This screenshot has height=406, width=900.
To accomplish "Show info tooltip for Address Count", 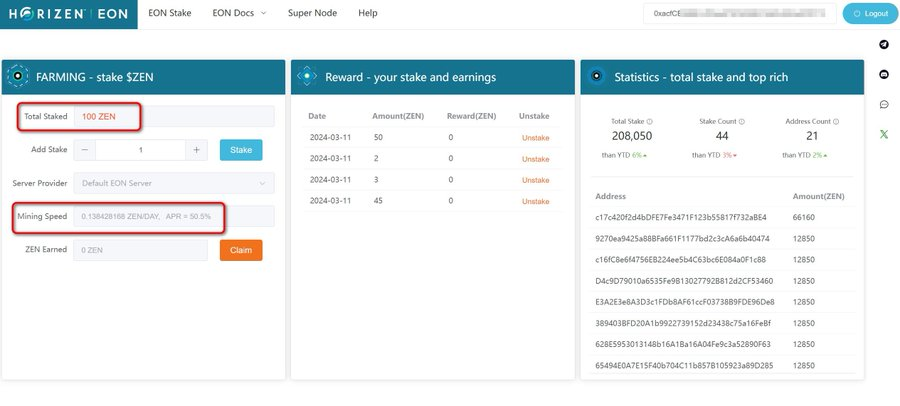I will 836,122.
